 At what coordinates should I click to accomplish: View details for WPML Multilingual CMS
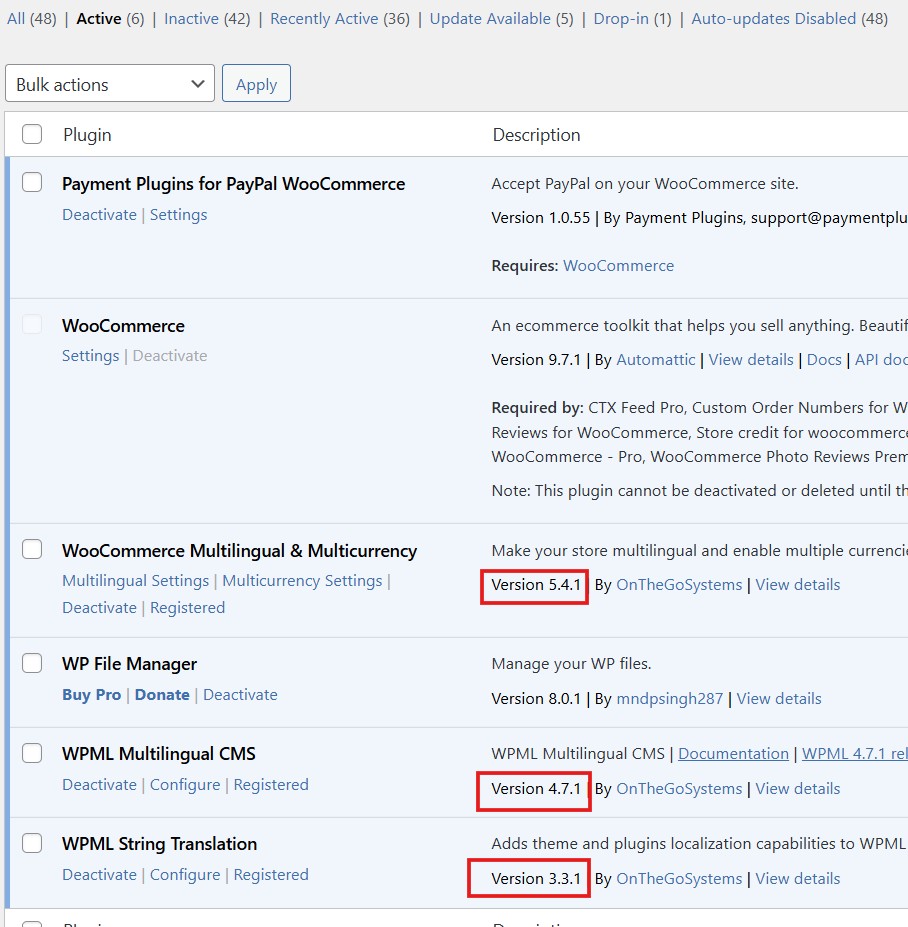point(797,789)
